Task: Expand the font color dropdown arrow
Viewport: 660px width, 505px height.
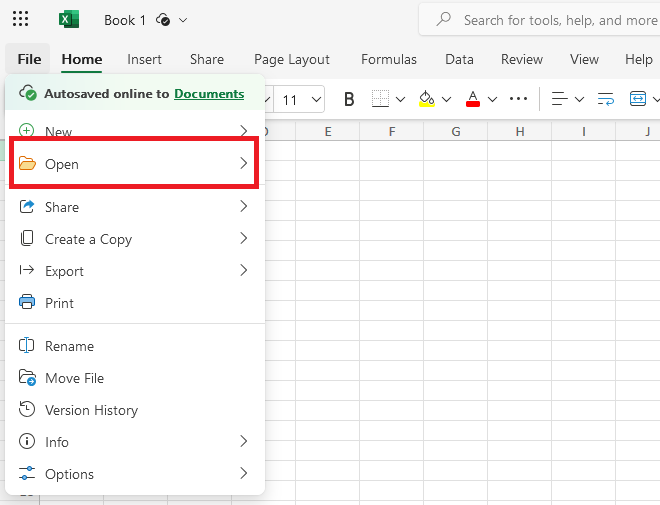Action: point(492,100)
